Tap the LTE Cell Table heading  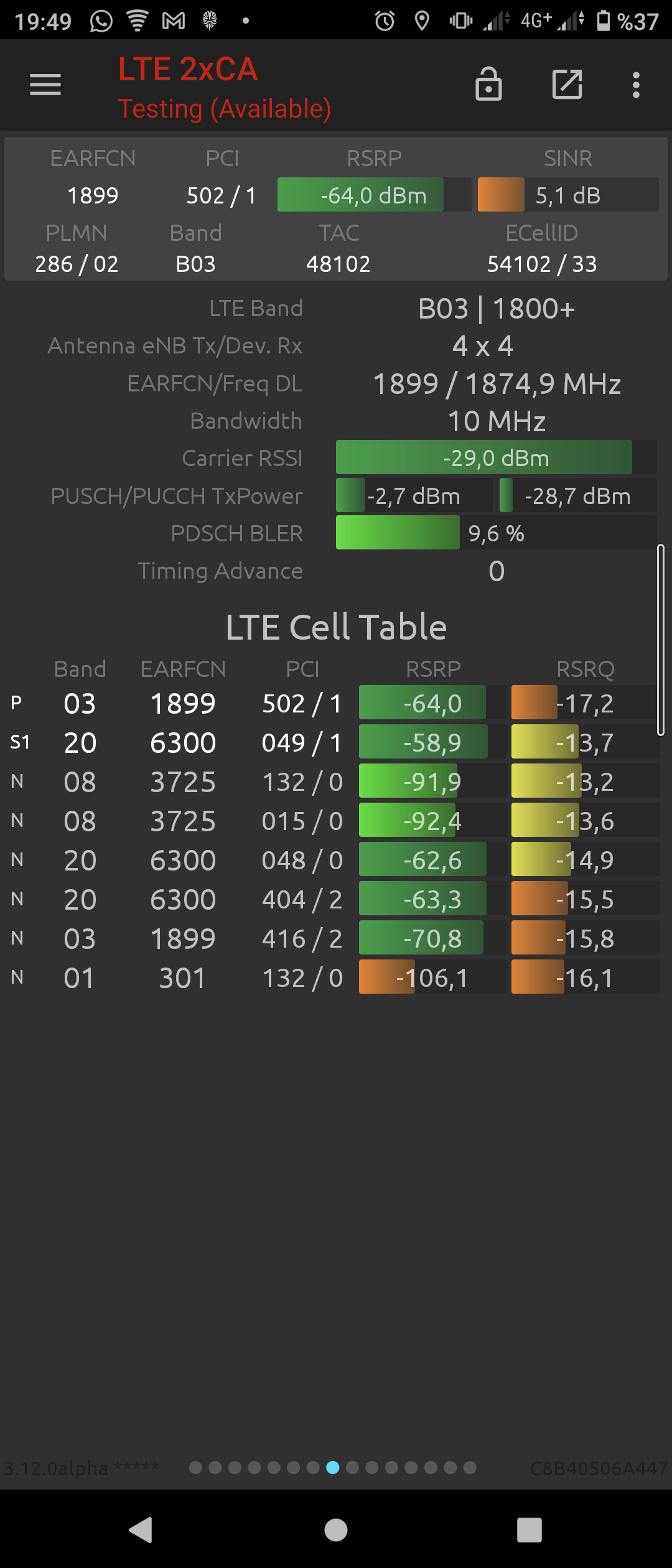(x=336, y=627)
